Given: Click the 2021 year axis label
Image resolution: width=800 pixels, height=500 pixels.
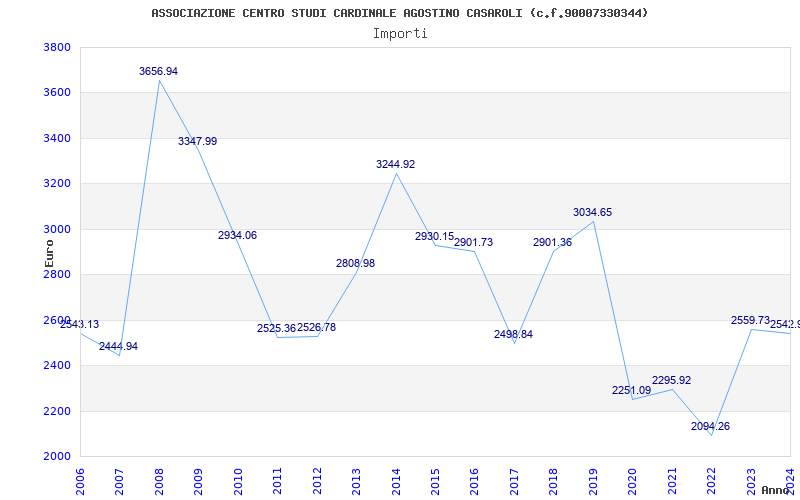Looking at the screenshot, I should (672, 482).
